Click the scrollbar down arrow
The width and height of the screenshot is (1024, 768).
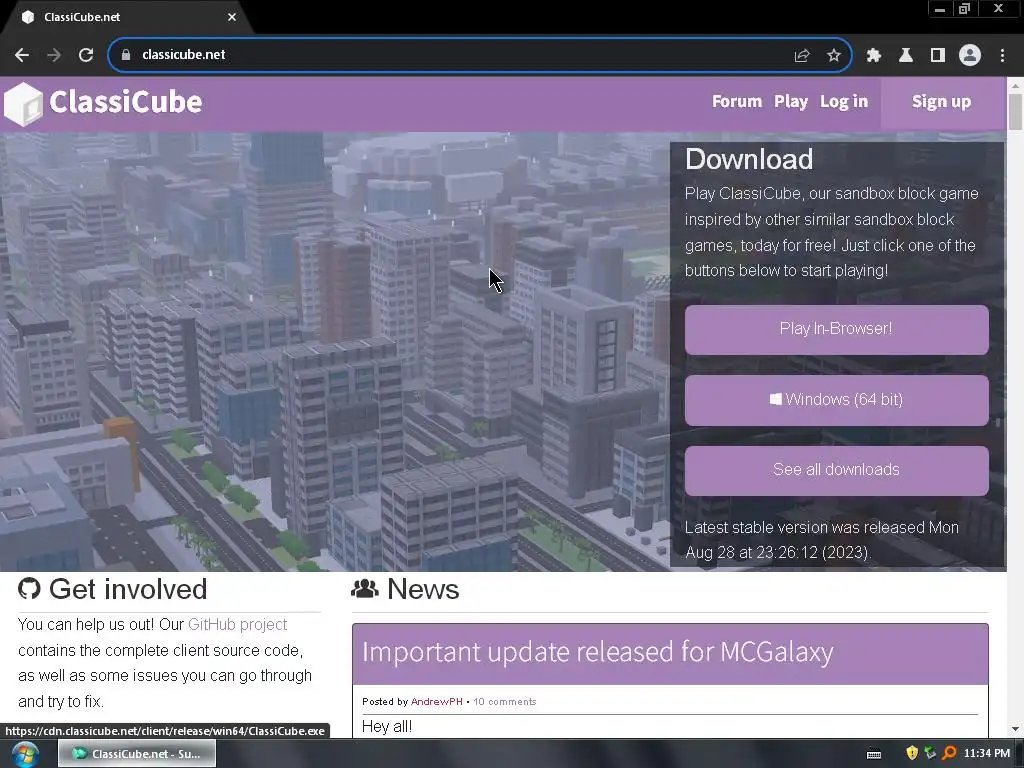tap(1015, 729)
